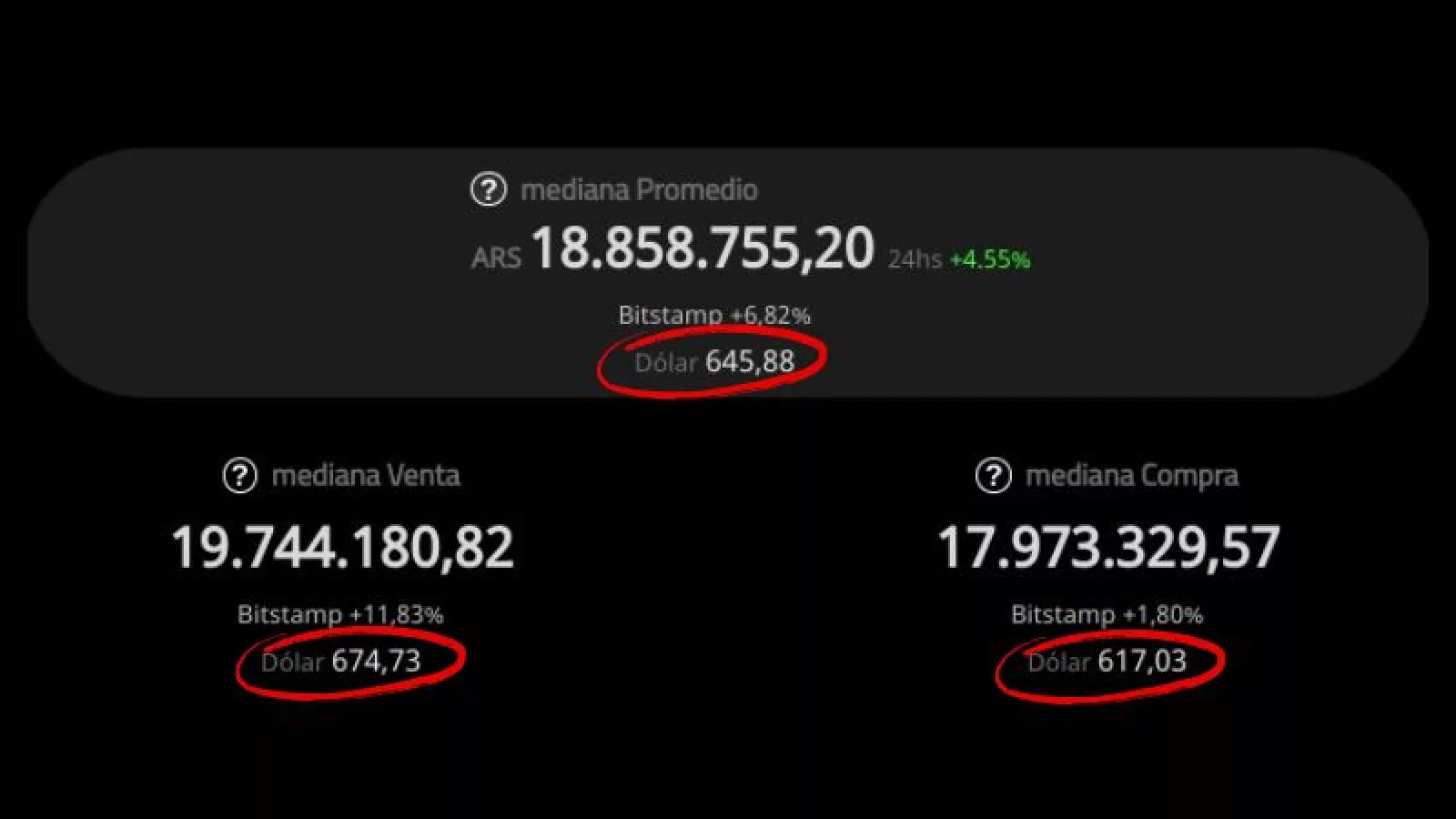Image resolution: width=1456 pixels, height=819 pixels.
Task: Click the Bitstamp +11,83% comparison text
Action: point(340,614)
